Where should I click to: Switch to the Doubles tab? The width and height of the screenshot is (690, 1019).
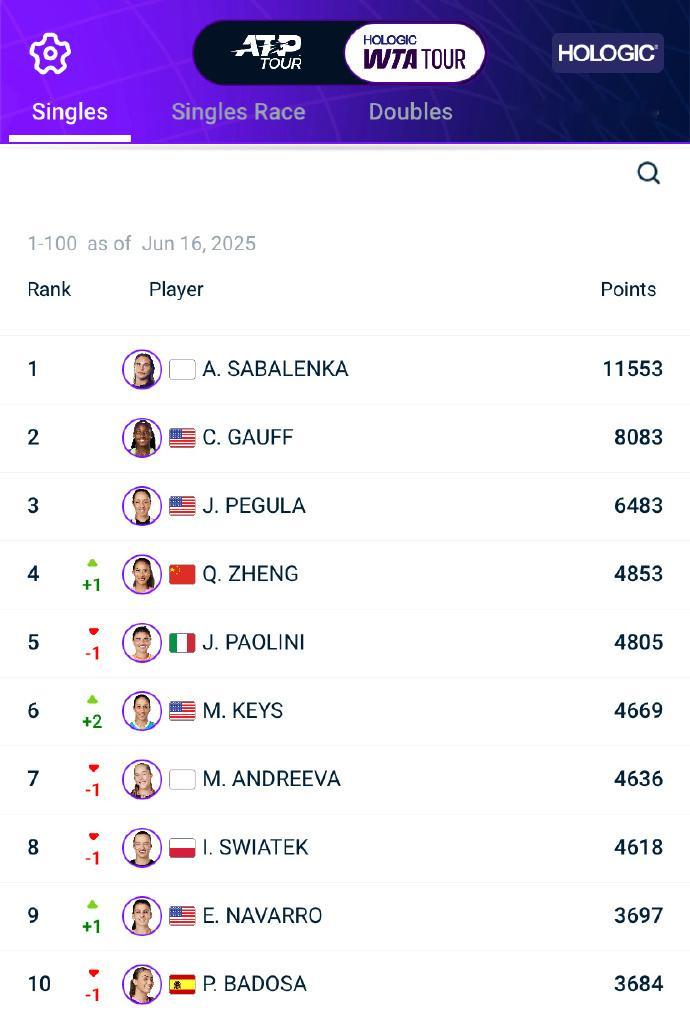coord(411,112)
